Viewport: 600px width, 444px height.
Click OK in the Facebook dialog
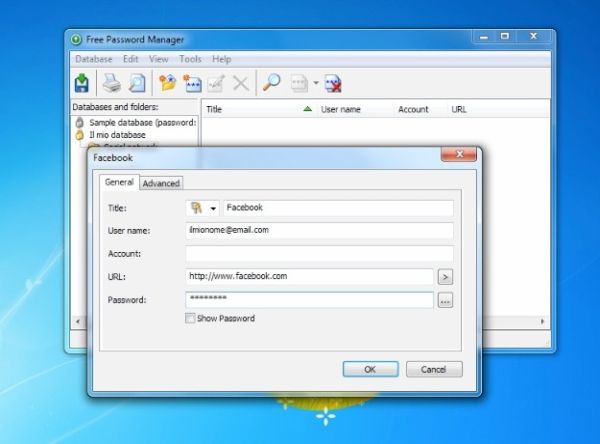[370, 369]
